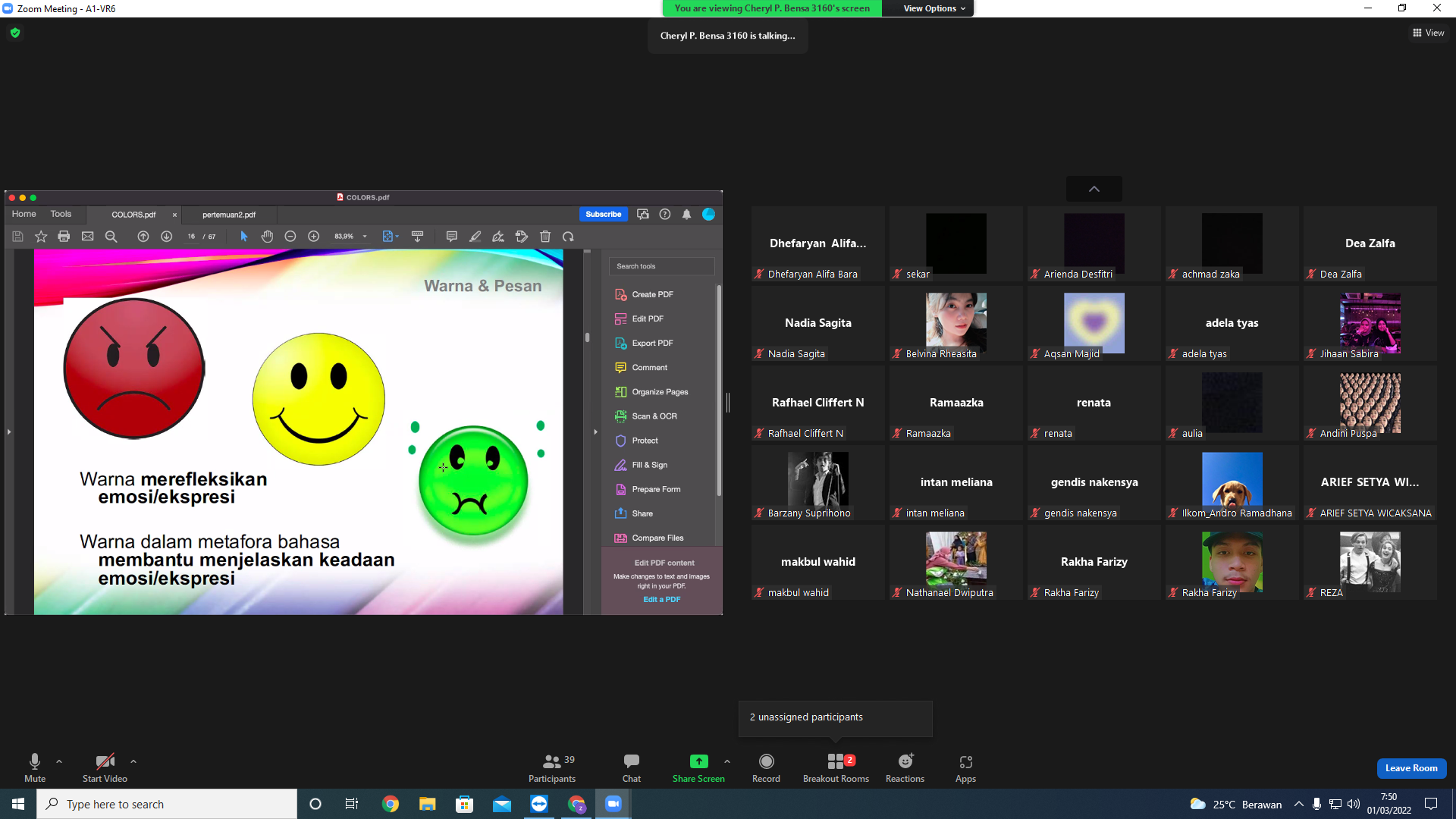Click the page number field showing 16
Viewport: 1456px width, 819px height.
191,237
